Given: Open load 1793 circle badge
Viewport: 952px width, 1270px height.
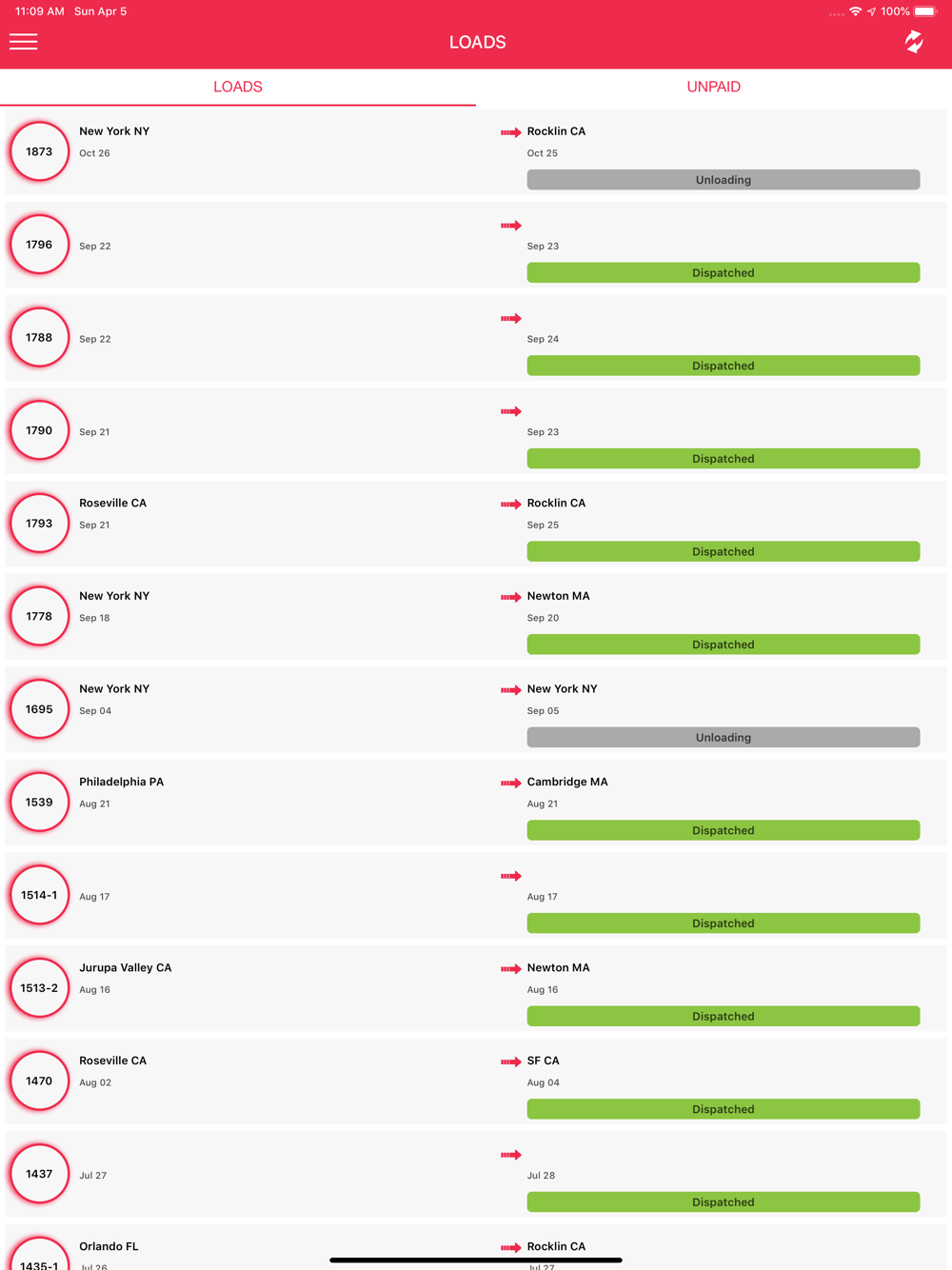Looking at the screenshot, I should click(x=39, y=524).
